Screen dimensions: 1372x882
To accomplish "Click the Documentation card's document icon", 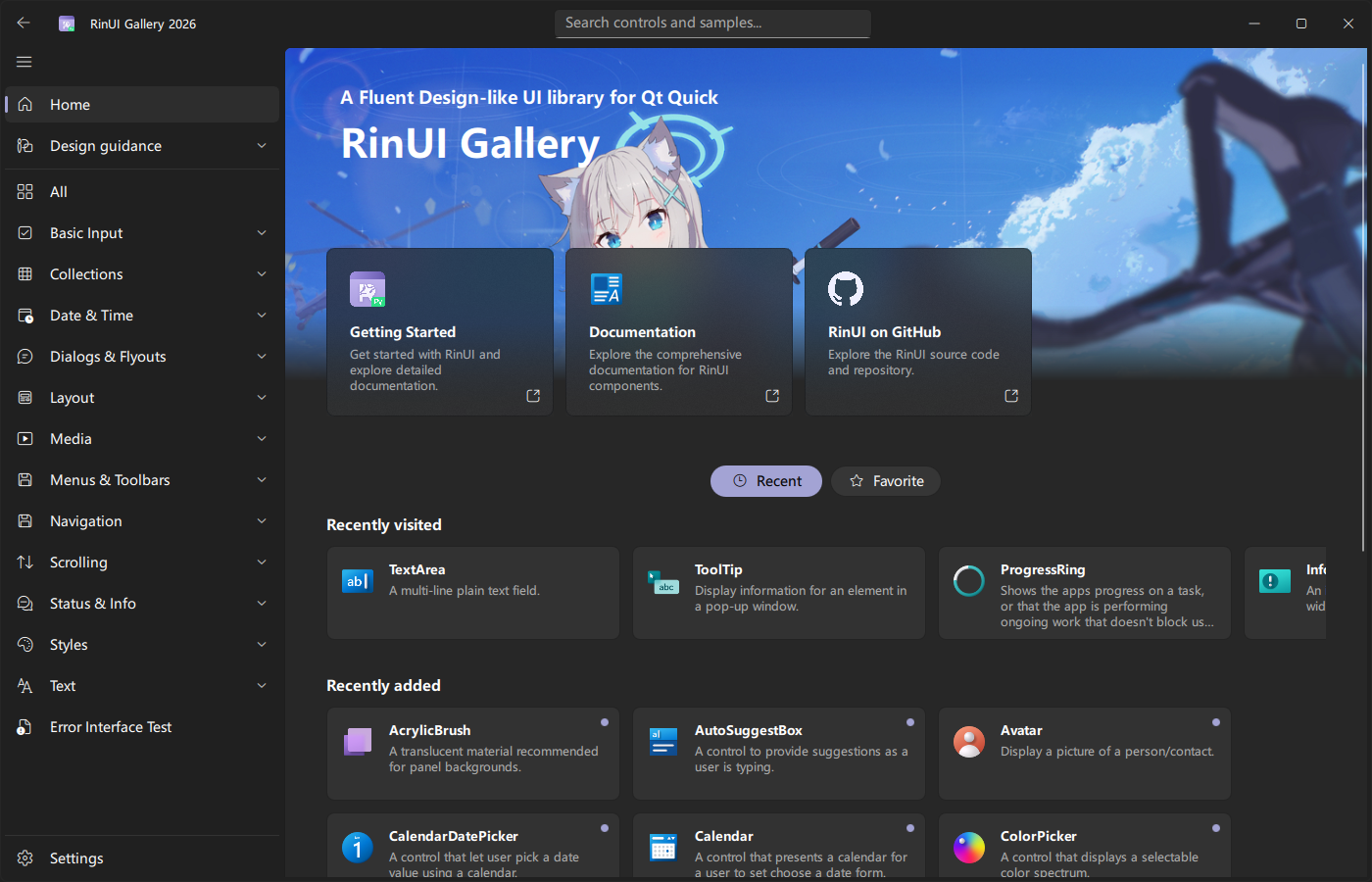I will [x=607, y=289].
